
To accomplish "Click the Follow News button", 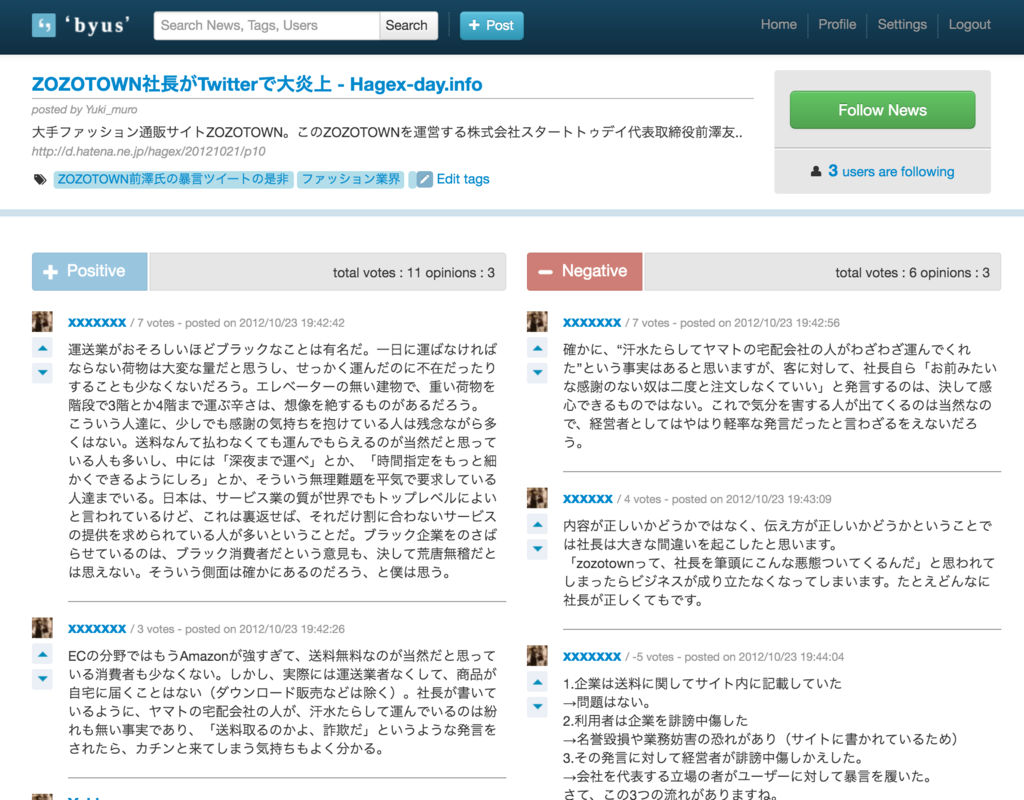I will pos(882,110).
